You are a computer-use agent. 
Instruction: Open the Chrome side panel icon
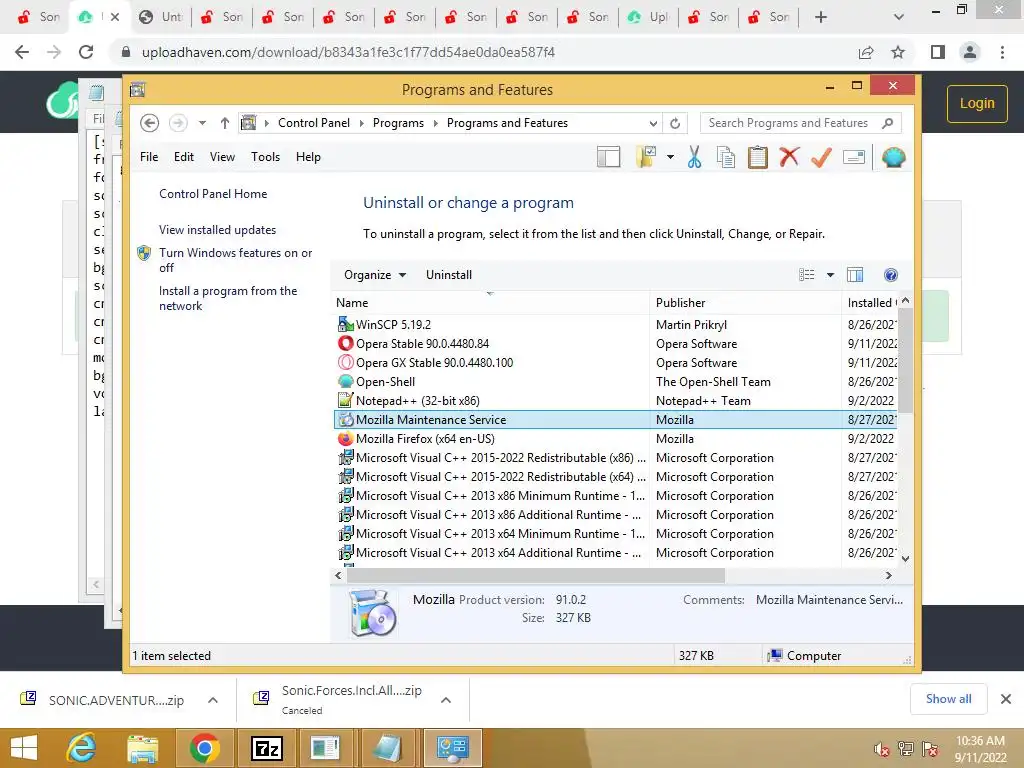pyautogui.click(x=938, y=52)
